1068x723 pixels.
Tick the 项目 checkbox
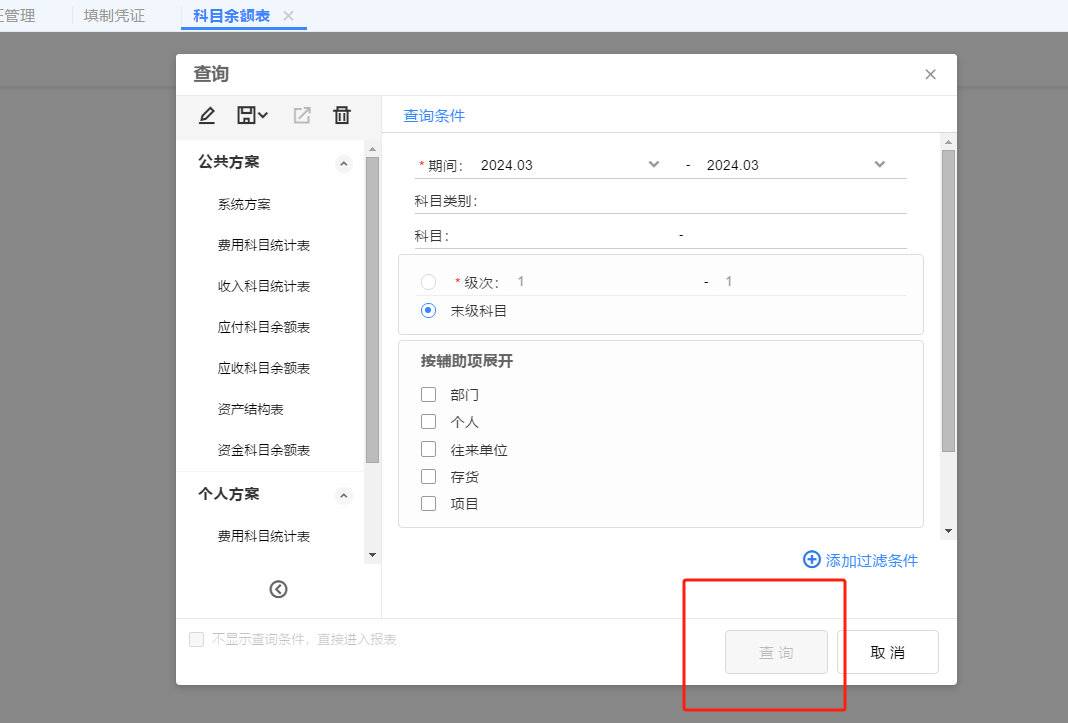428,504
